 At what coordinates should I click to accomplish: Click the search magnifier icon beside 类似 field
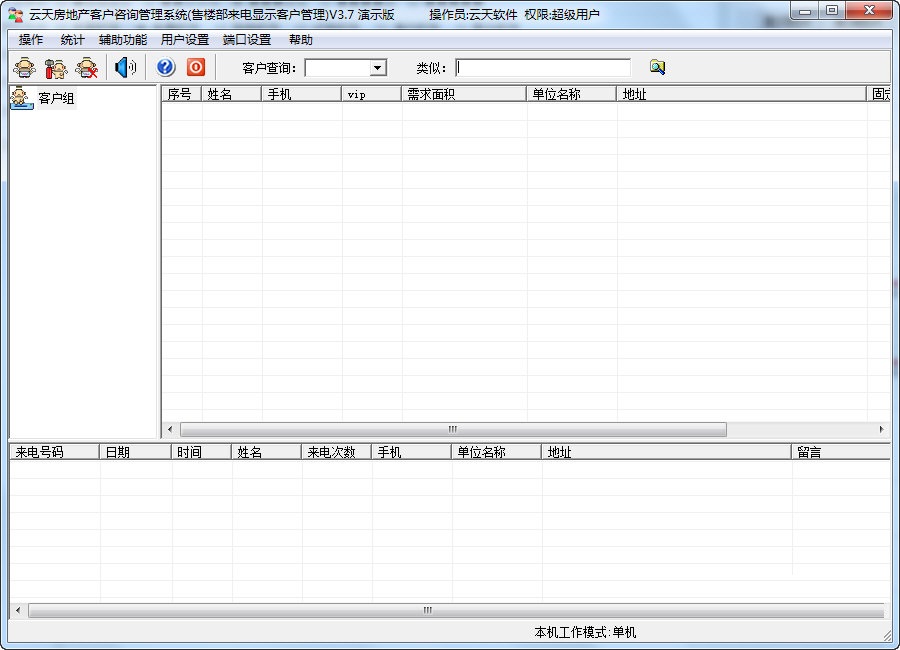click(657, 68)
